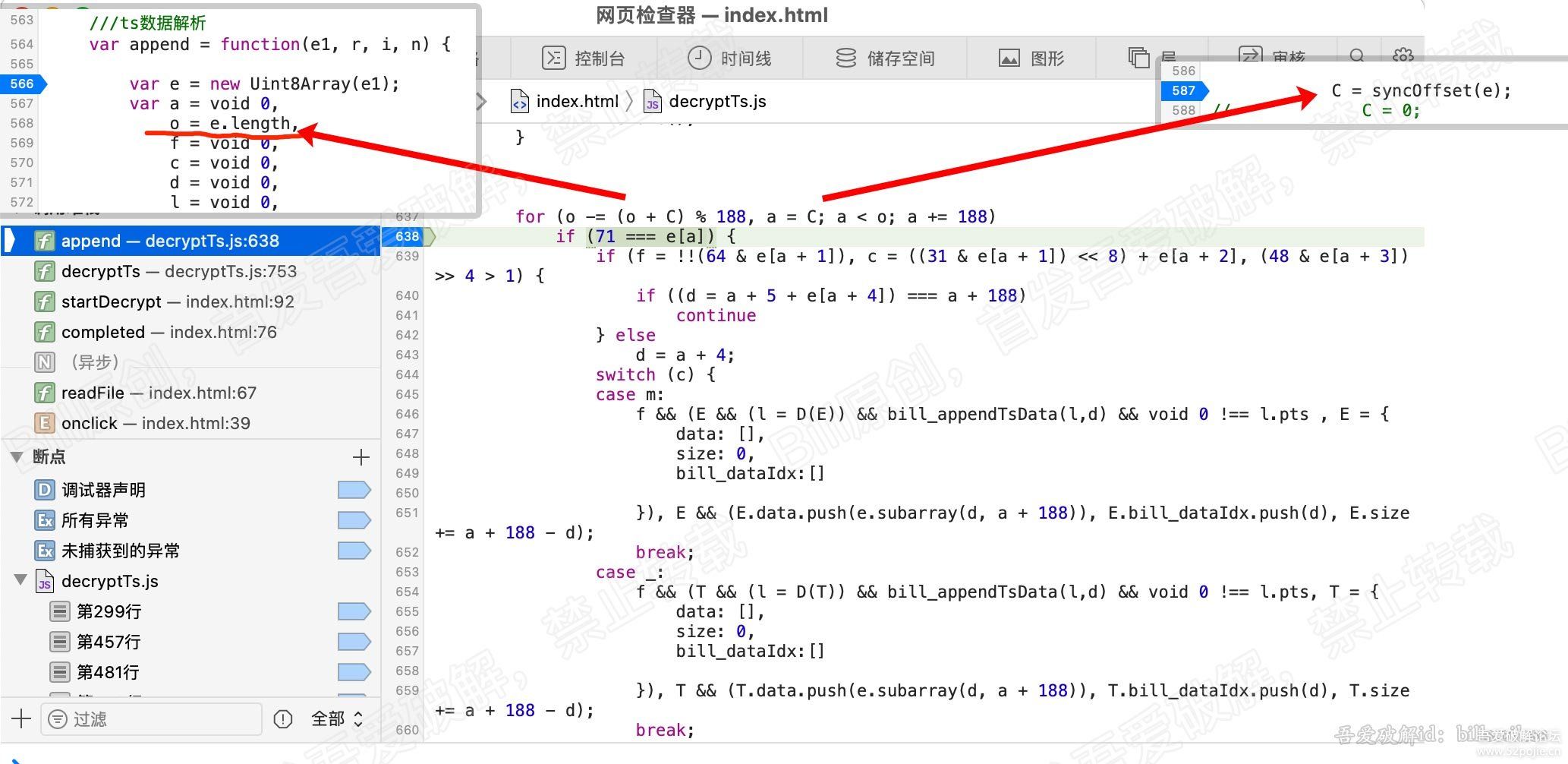
Task: Click the plus icon in the 断点 header
Action: [x=361, y=456]
